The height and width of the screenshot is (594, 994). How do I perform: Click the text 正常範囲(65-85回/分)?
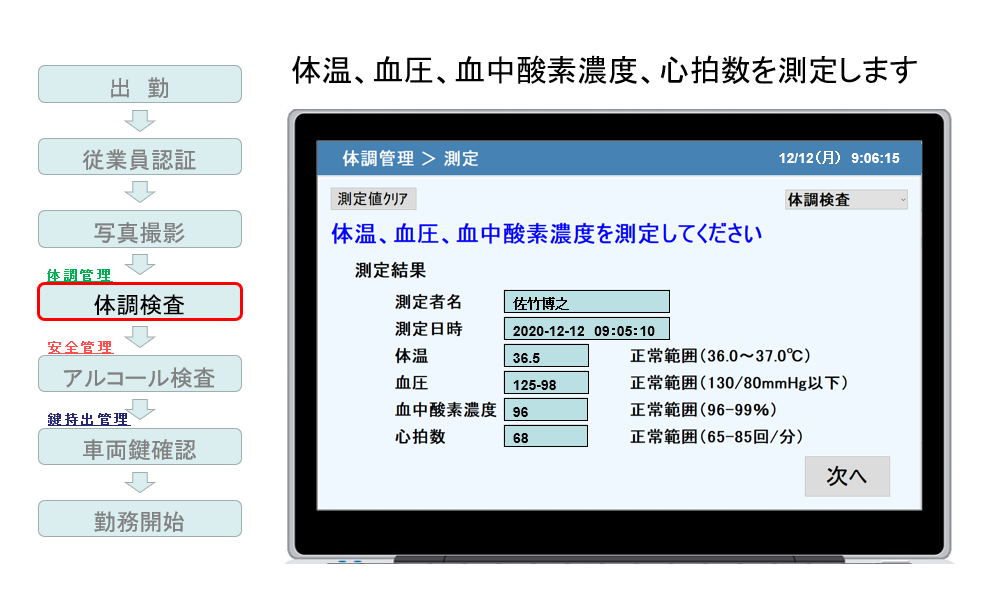pos(716,436)
